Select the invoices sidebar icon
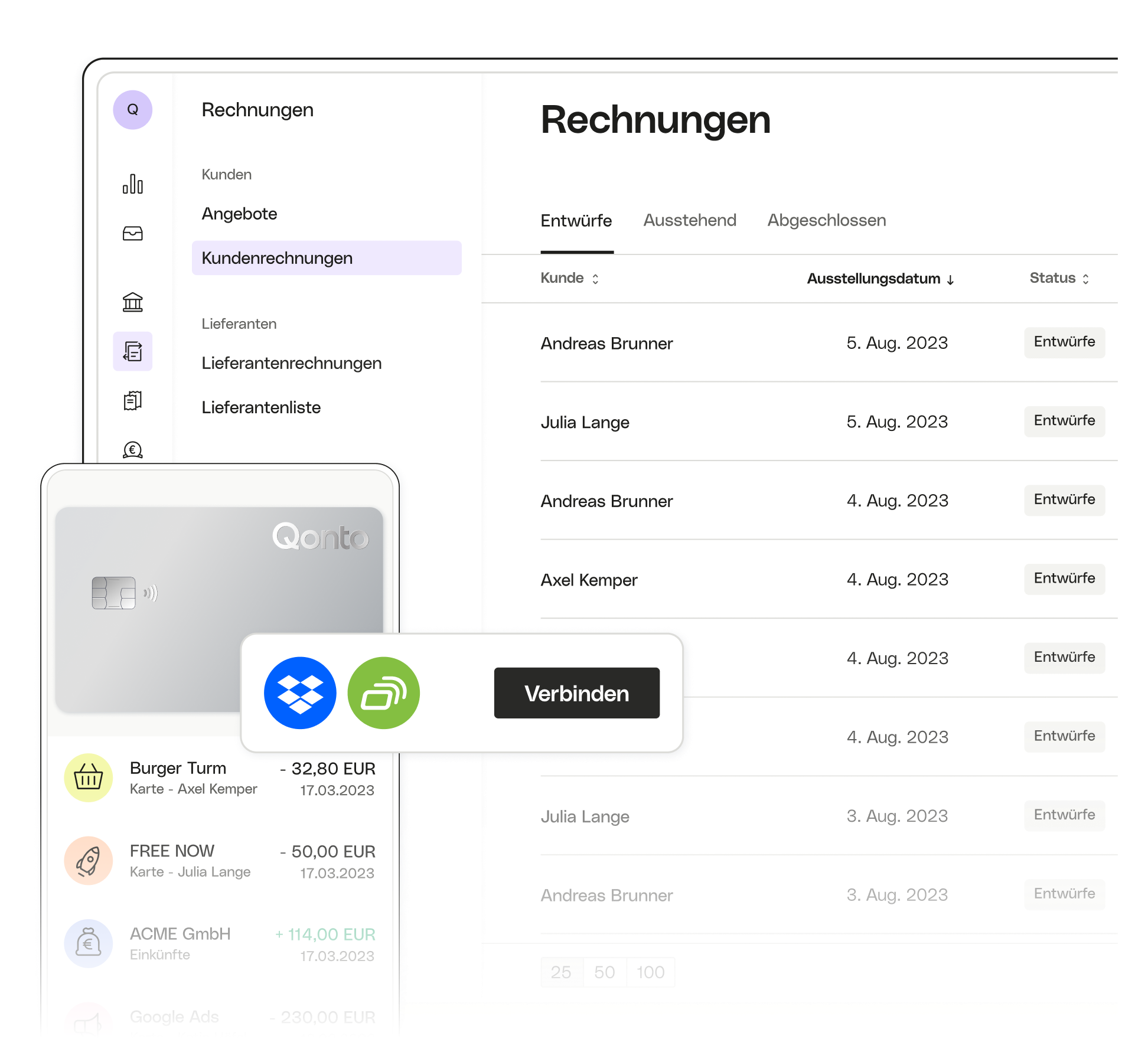This screenshot has width=1148, height=1039. [132, 351]
